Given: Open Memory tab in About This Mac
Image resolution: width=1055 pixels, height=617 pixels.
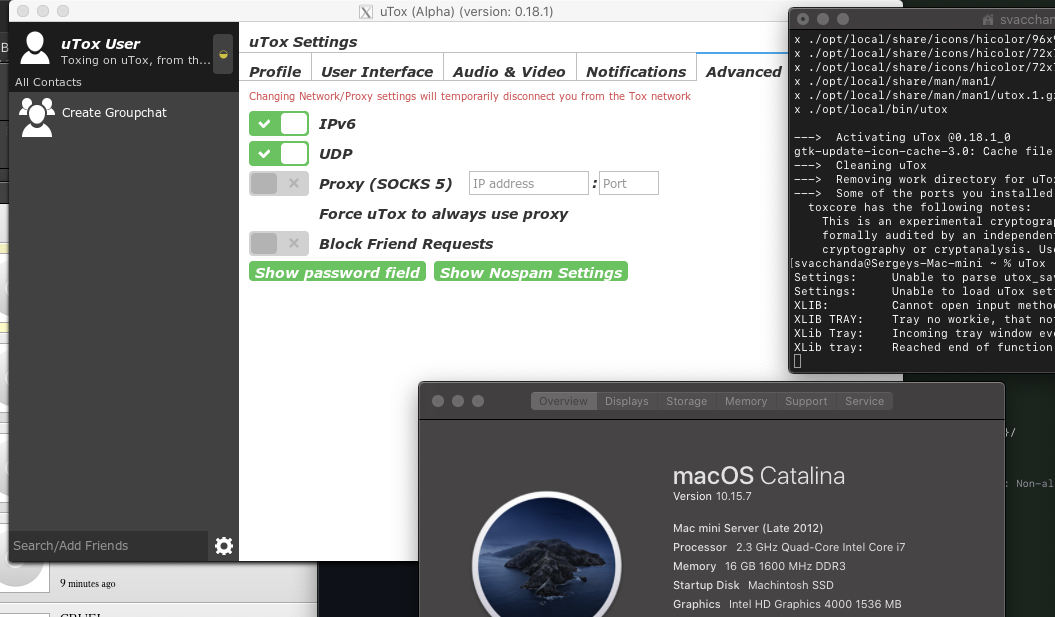Looking at the screenshot, I should [745, 401].
